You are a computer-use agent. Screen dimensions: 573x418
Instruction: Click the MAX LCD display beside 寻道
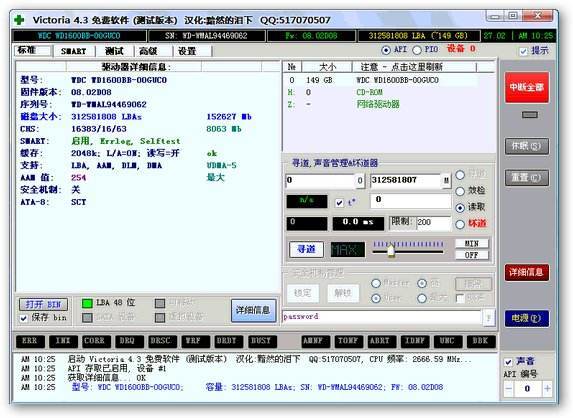pos(348,250)
